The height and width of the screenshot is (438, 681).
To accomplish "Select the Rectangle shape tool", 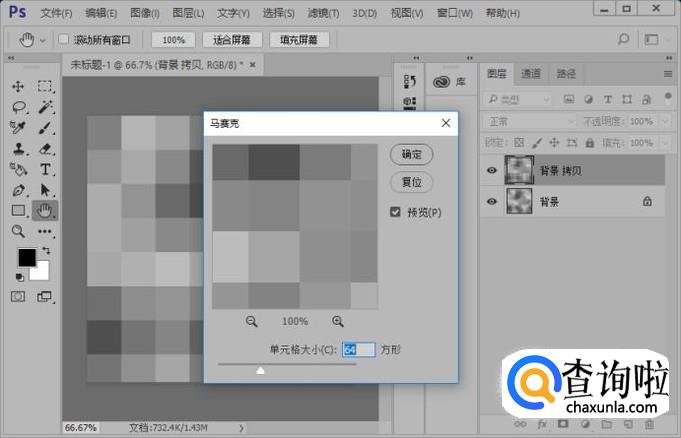I will coord(18,211).
